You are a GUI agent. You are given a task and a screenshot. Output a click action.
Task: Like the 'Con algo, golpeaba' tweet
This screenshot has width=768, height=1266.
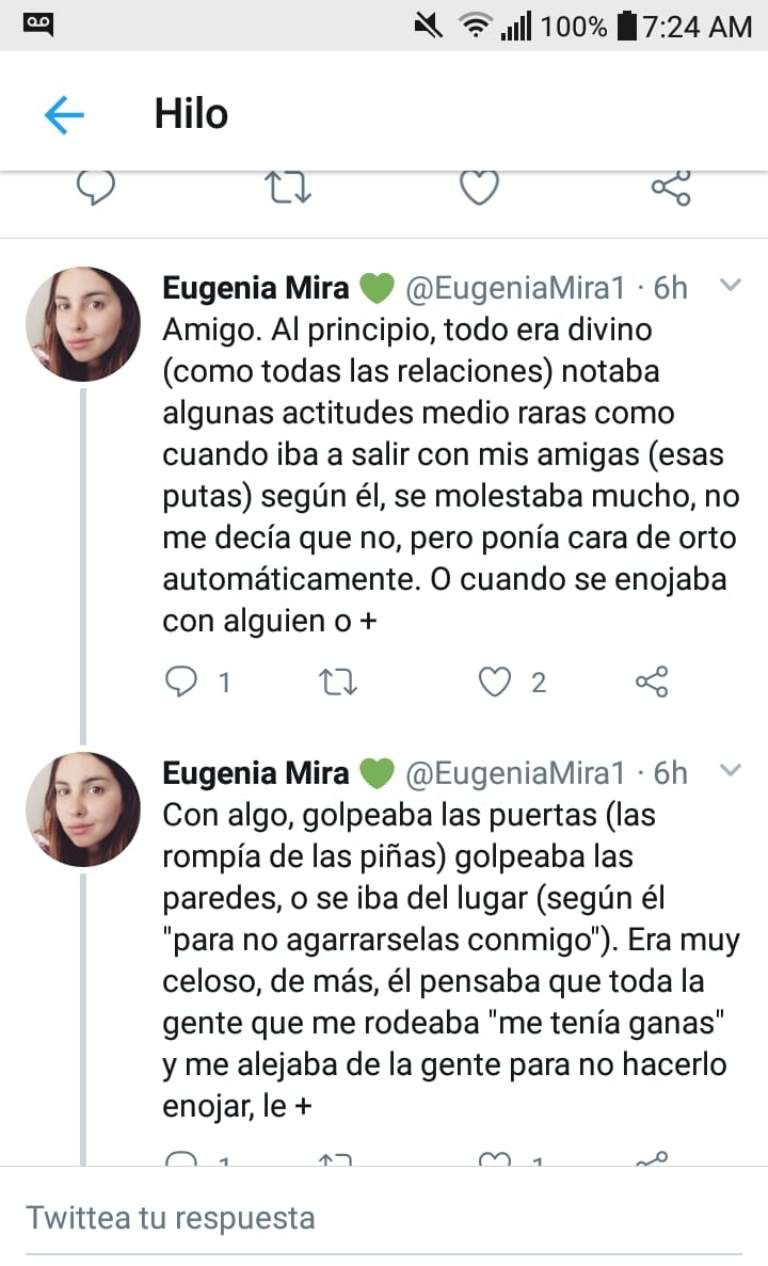(495, 1160)
